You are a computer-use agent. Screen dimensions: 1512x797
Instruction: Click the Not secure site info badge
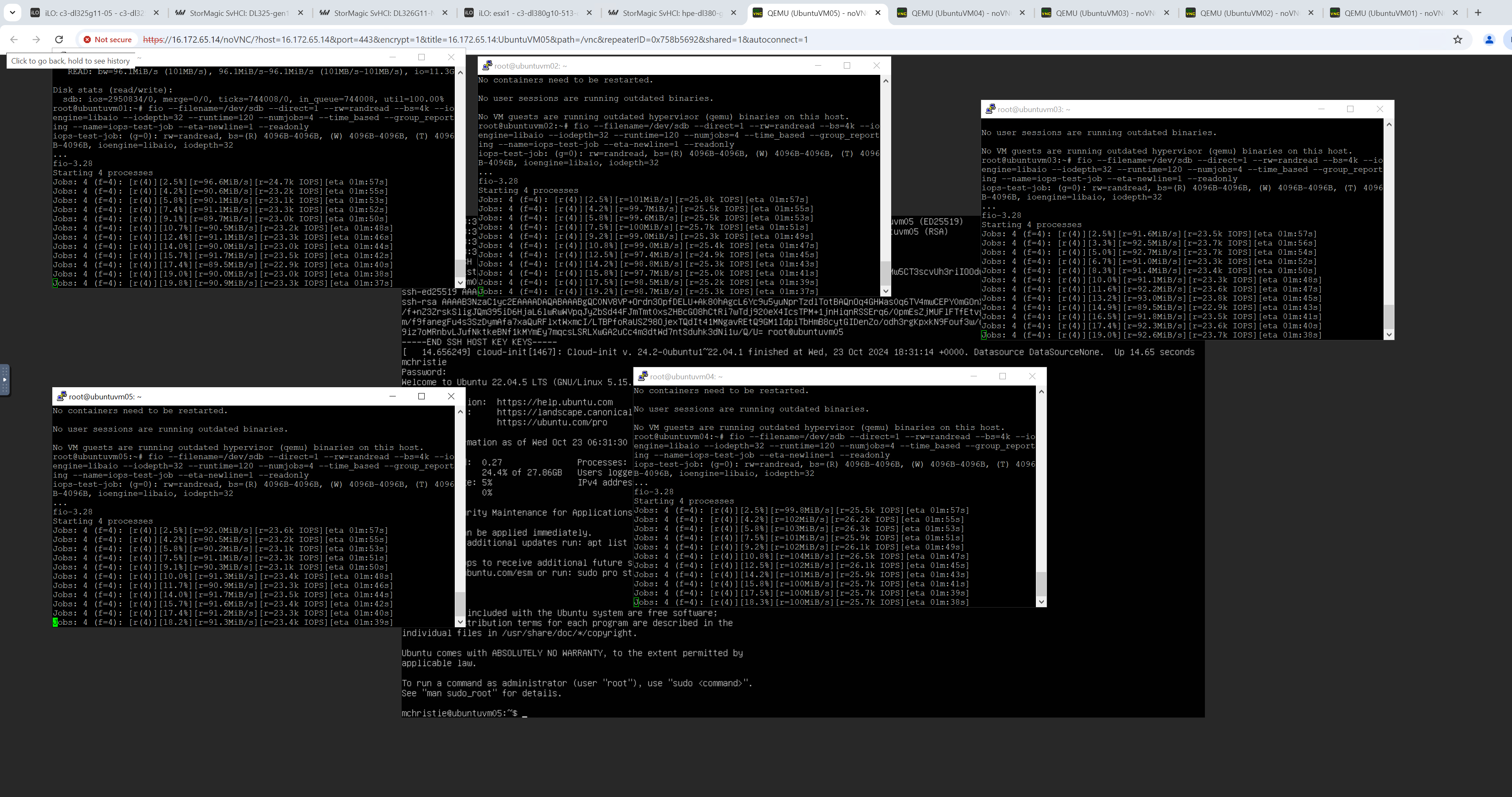pyautogui.click(x=108, y=39)
